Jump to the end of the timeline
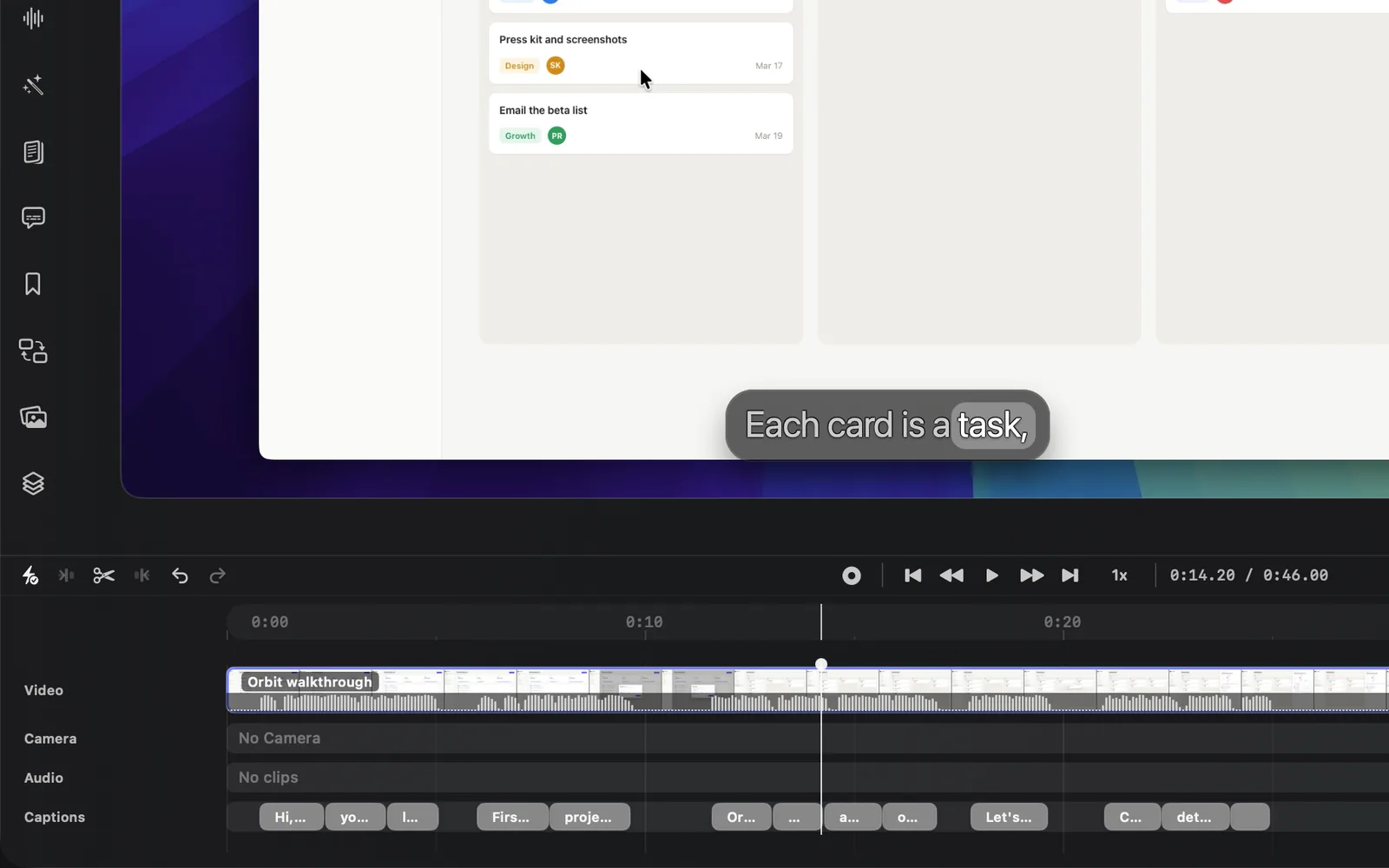The height and width of the screenshot is (868, 1389). tap(1070, 575)
